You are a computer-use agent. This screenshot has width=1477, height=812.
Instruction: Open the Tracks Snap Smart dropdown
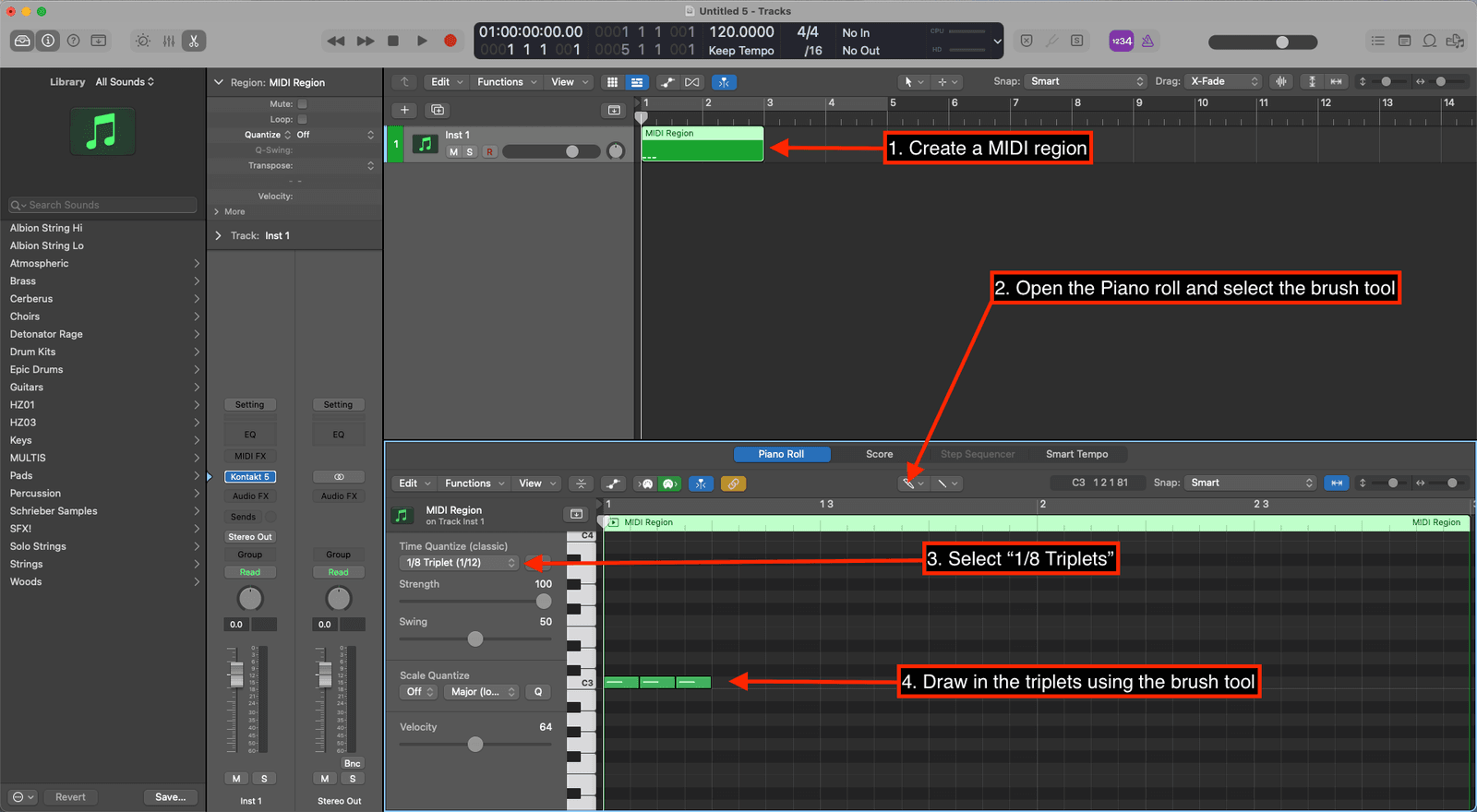pos(1087,81)
